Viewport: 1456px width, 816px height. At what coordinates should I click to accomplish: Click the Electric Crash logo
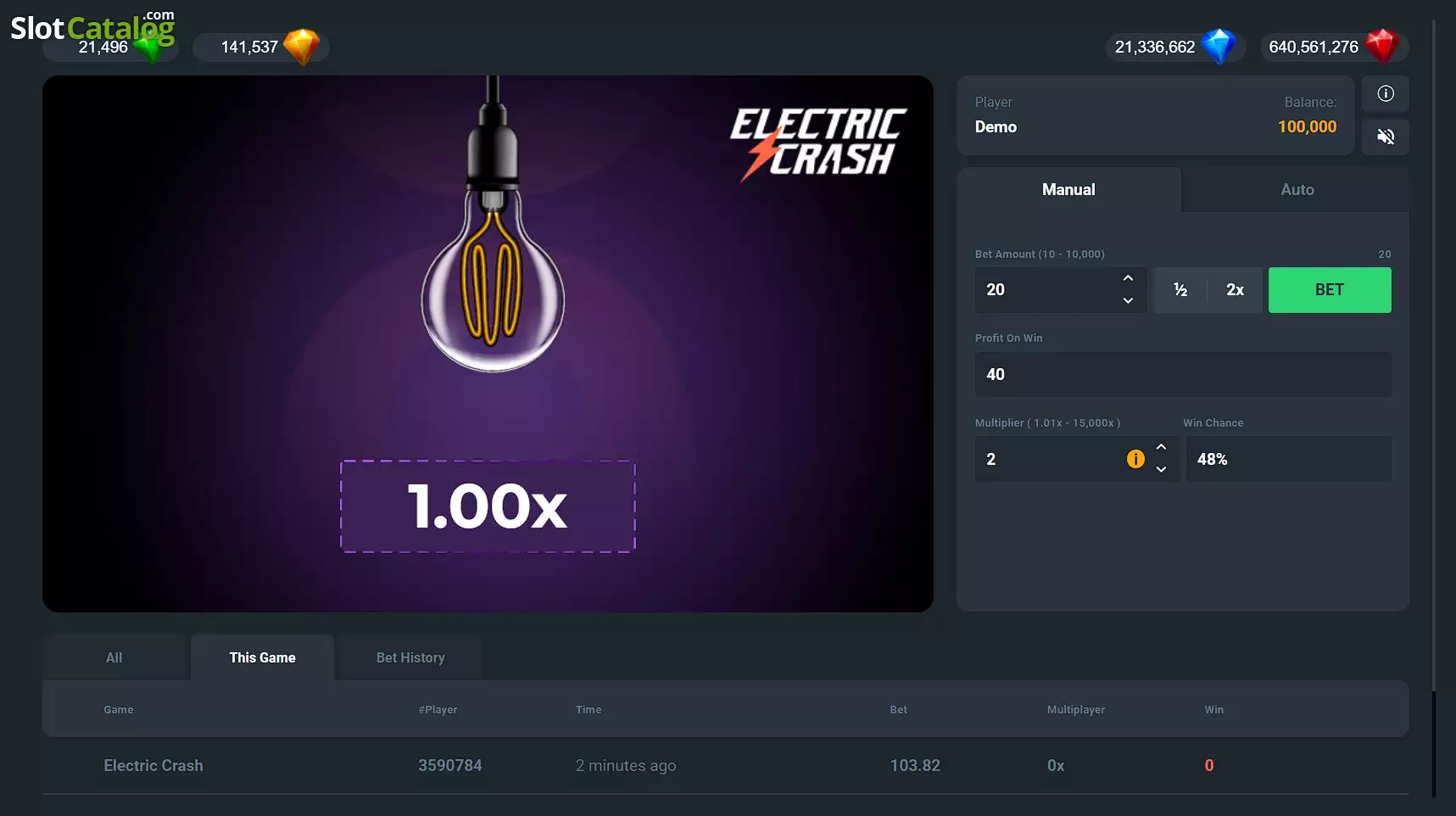(817, 143)
